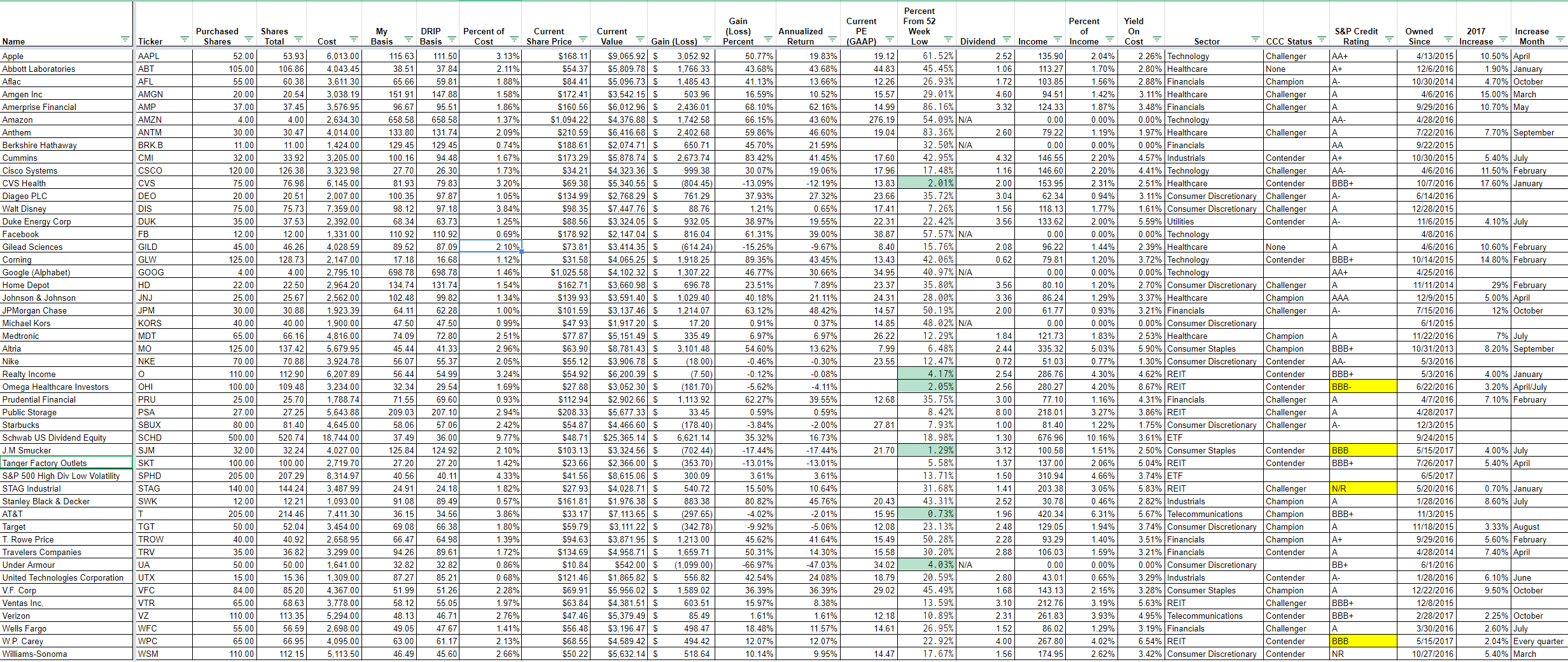Click the Percent From 52 Week Low filter icon
The height and width of the screenshot is (662, 1568).
click(948, 39)
